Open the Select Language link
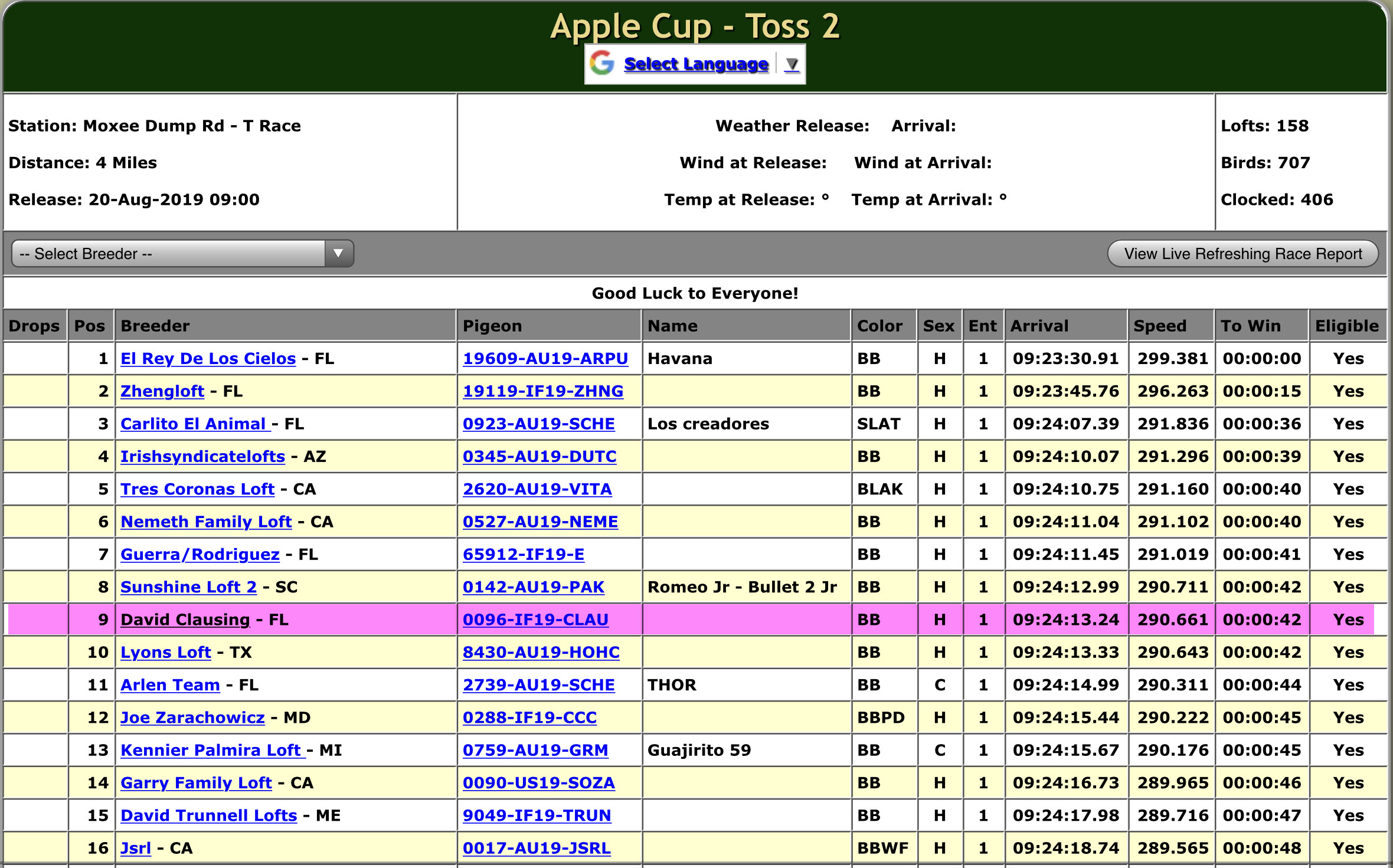This screenshot has height=868, width=1393. [x=696, y=64]
